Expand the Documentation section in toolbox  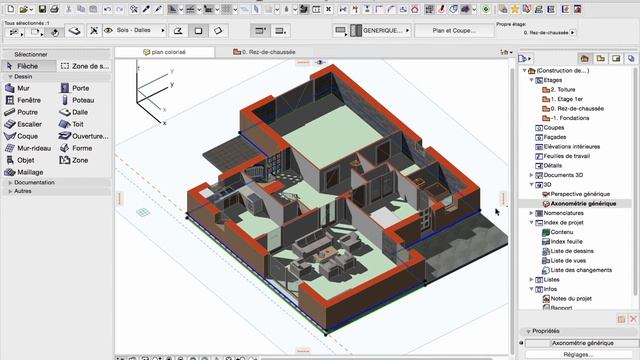(10, 183)
